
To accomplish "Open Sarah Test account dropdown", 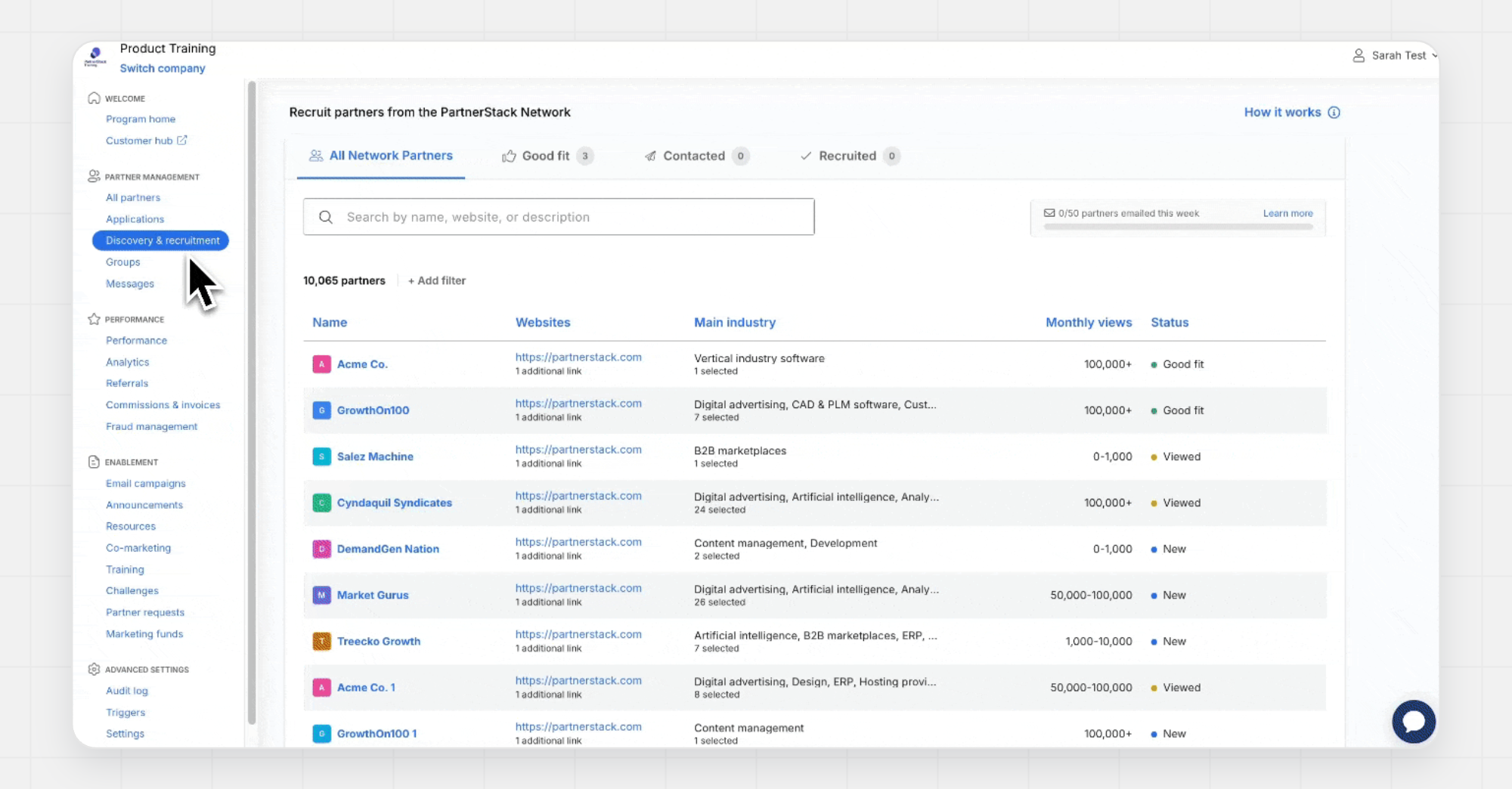I will [x=1395, y=55].
